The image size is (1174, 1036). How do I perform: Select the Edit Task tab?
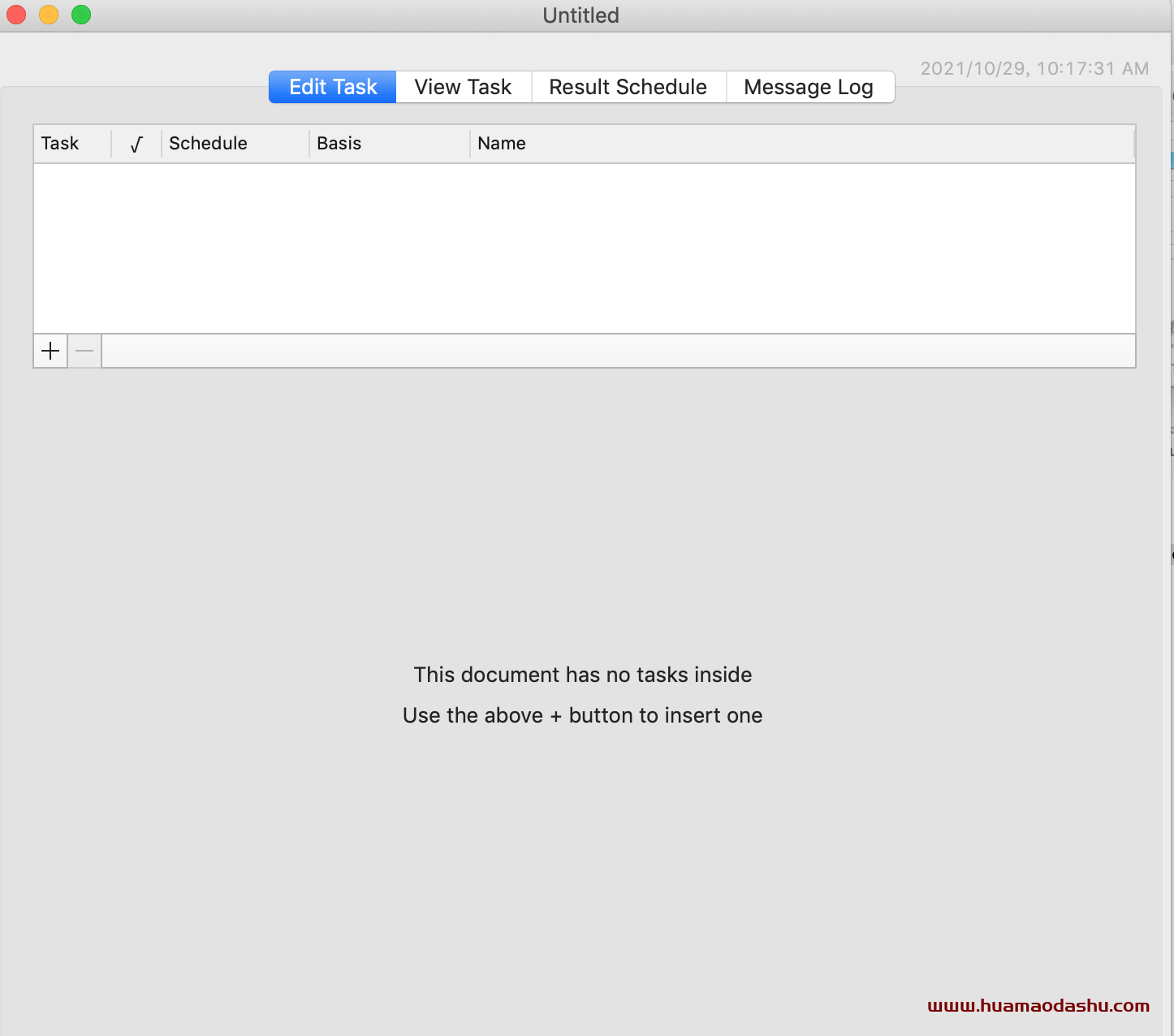click(333, 87)
